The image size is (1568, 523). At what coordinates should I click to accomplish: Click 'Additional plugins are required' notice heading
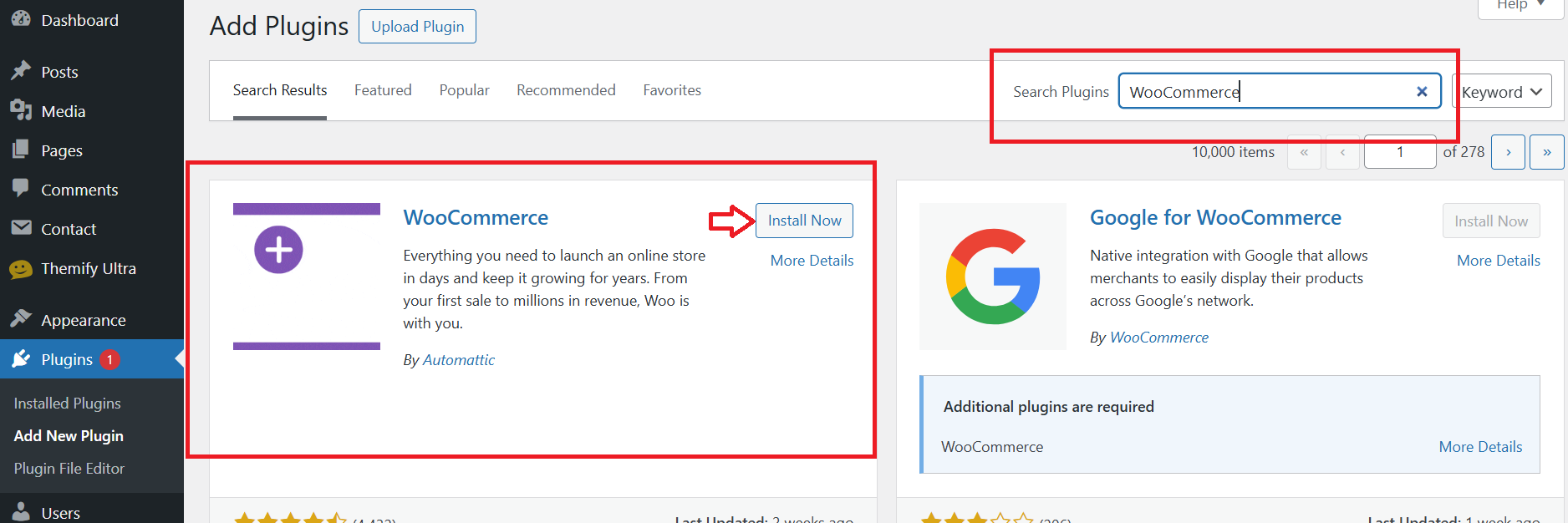[x=1048, y=406]
